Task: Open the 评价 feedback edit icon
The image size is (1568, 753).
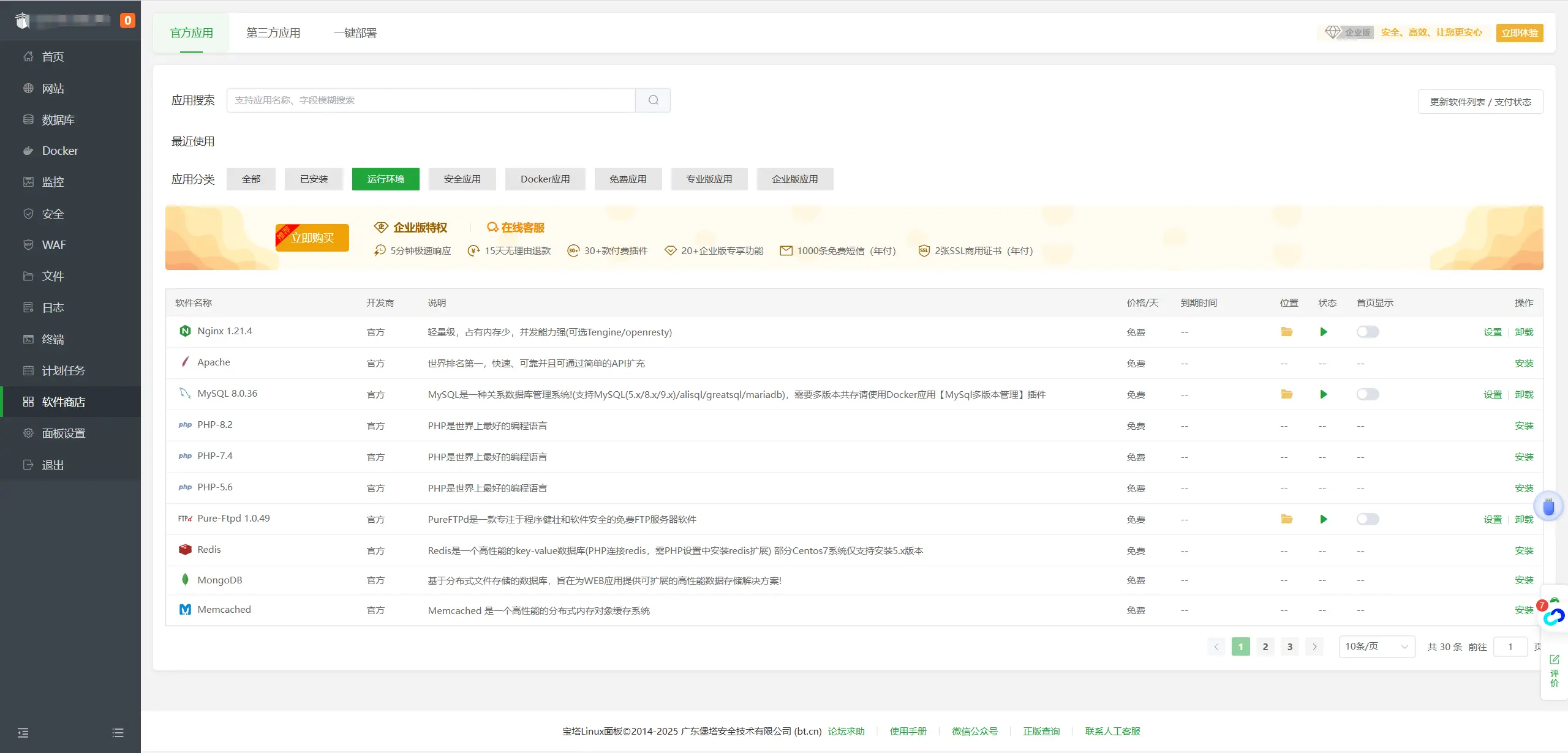Action: 1555,659
